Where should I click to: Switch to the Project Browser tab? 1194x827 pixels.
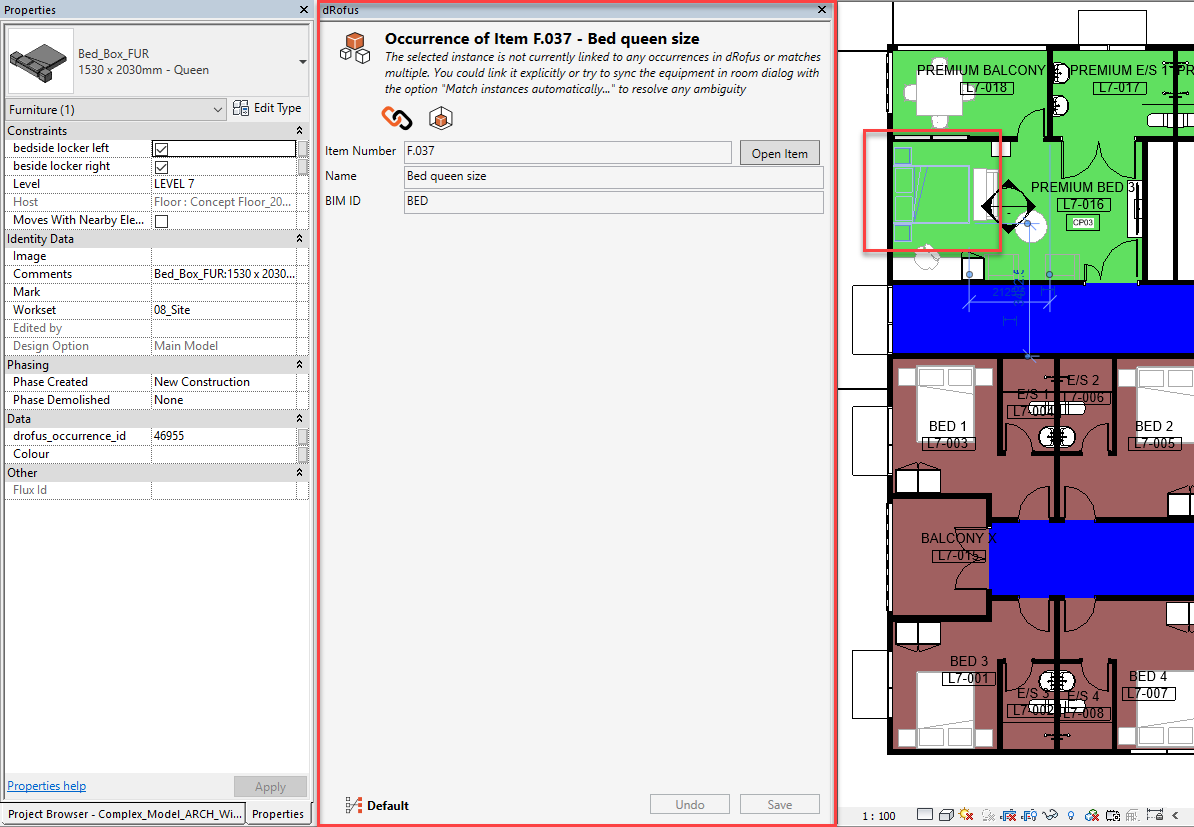[124, 814]
